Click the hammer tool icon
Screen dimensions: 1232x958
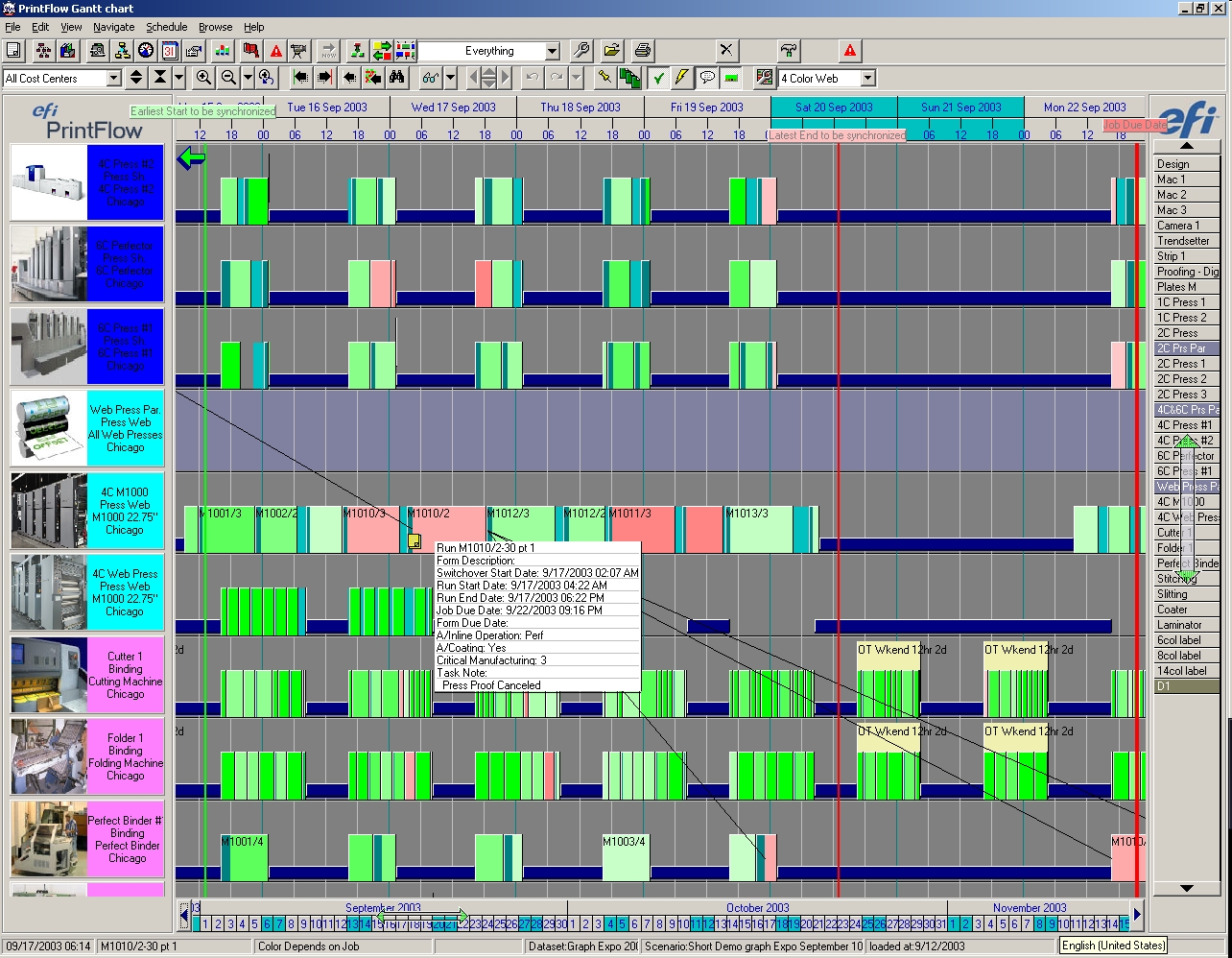(x=789, y=51)
